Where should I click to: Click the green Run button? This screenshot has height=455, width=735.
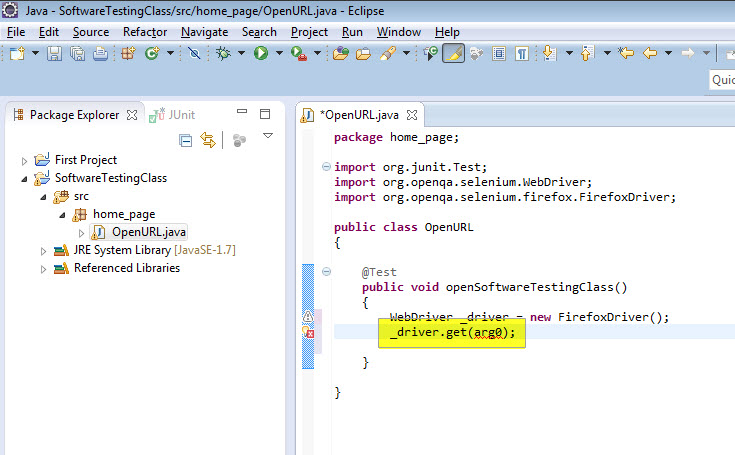(261, 53)
